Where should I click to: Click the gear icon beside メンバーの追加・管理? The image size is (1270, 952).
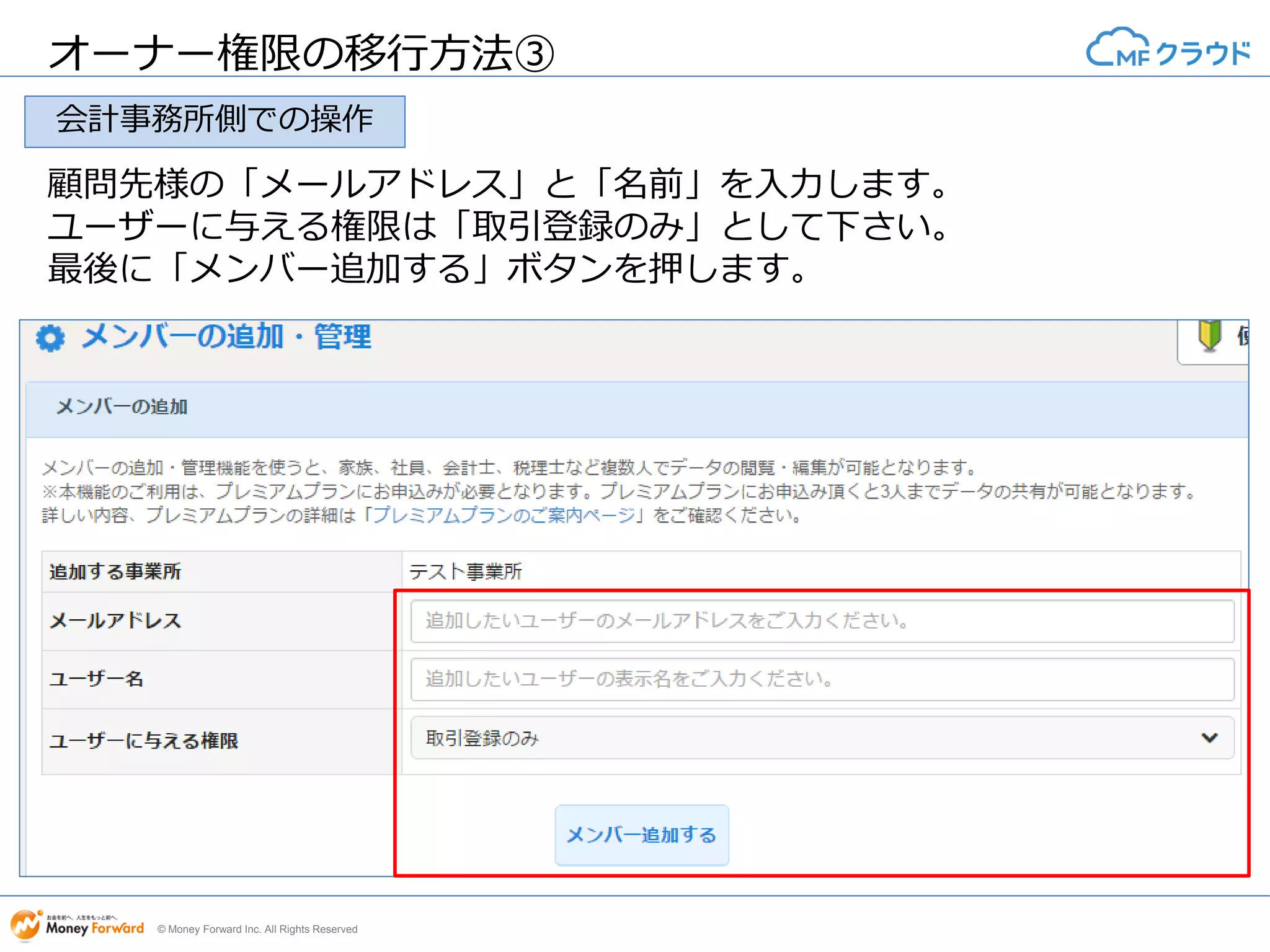[50, 338]
